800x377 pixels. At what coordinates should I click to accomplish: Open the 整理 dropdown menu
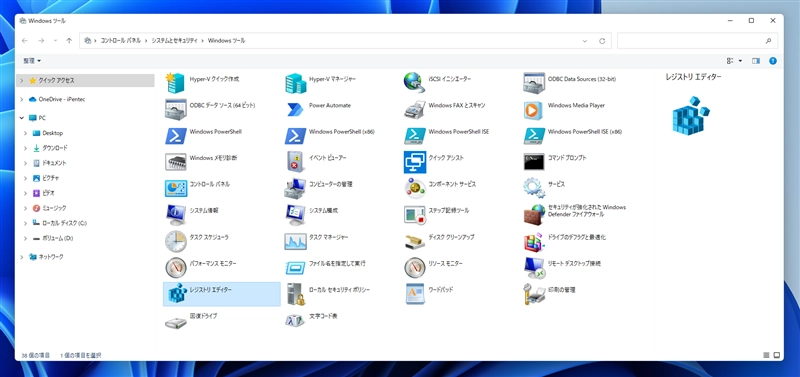(x=32, y=61)
